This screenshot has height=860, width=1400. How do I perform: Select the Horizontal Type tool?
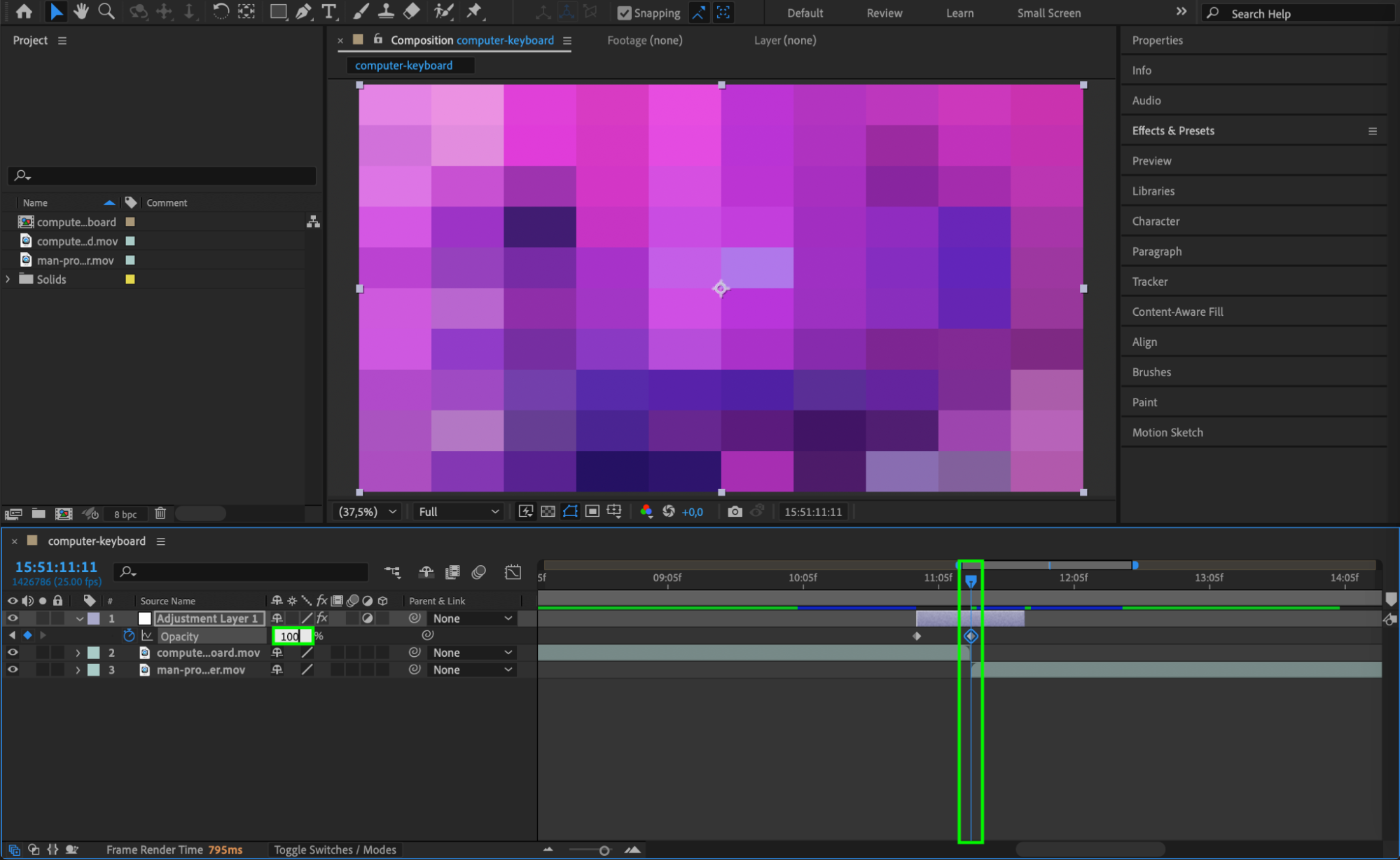click(328, 11)
